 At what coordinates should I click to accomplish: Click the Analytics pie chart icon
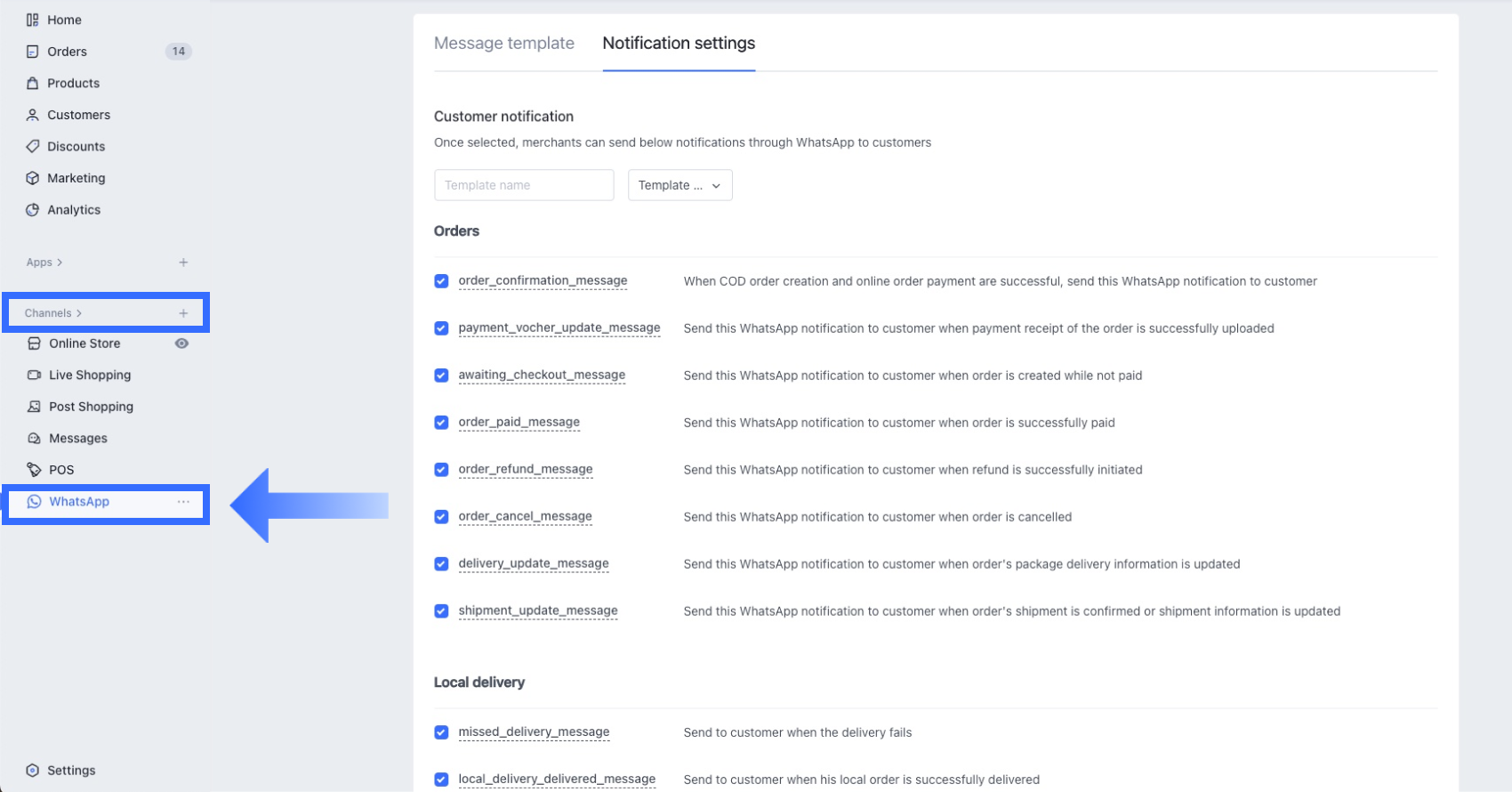[33, 210]
